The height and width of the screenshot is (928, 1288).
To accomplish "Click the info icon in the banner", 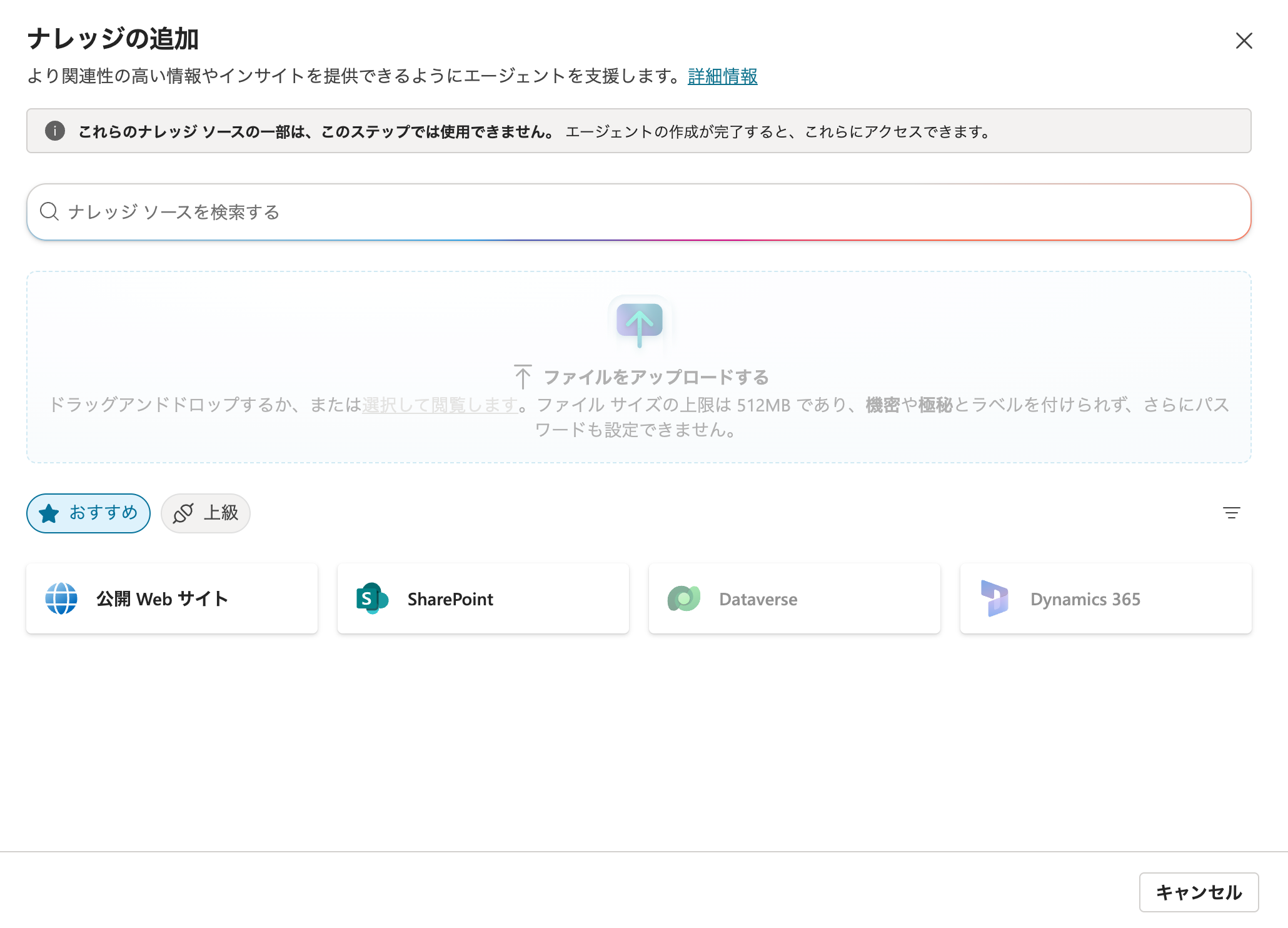I will pos(55,131).
